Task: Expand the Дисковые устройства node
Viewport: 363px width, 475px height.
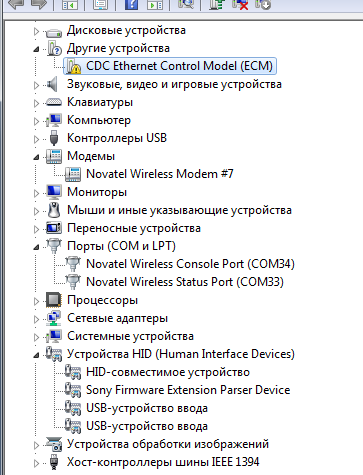Action: tap(36, 32)
